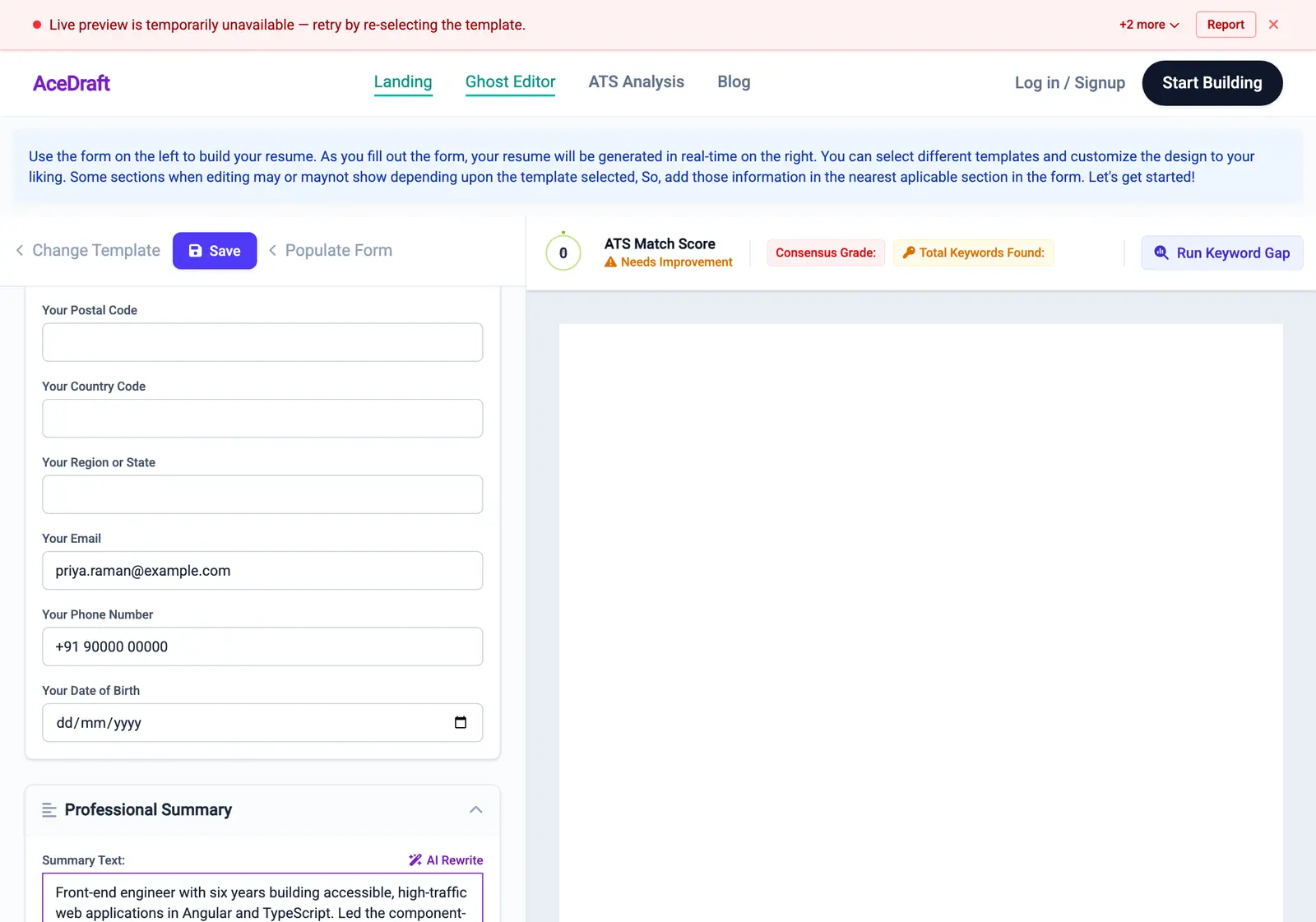Open Populate Form option
This screenshot has height=922, width=1316.
[x=331, y=250]
